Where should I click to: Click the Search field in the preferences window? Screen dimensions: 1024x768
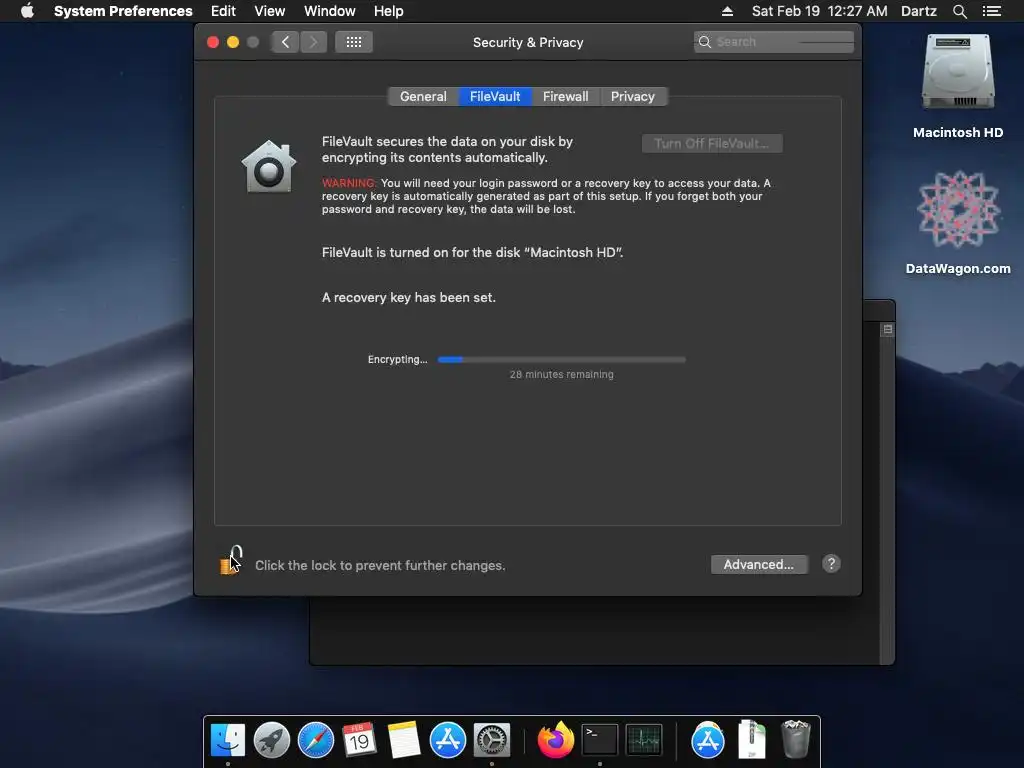click(x=774, y=42)
